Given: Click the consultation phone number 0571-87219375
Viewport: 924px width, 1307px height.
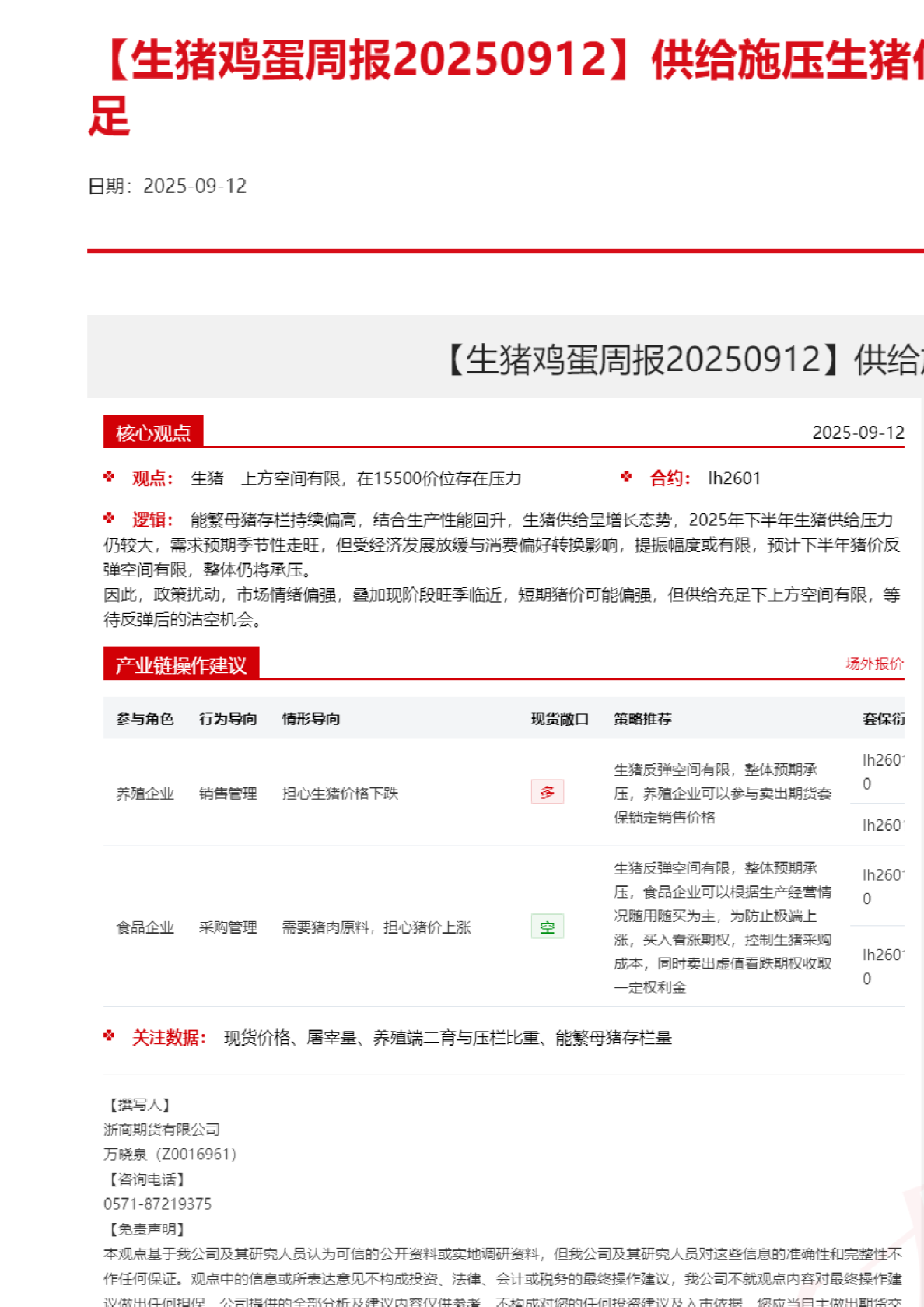Looking at the screenshot, I should tap(157, 1204).
